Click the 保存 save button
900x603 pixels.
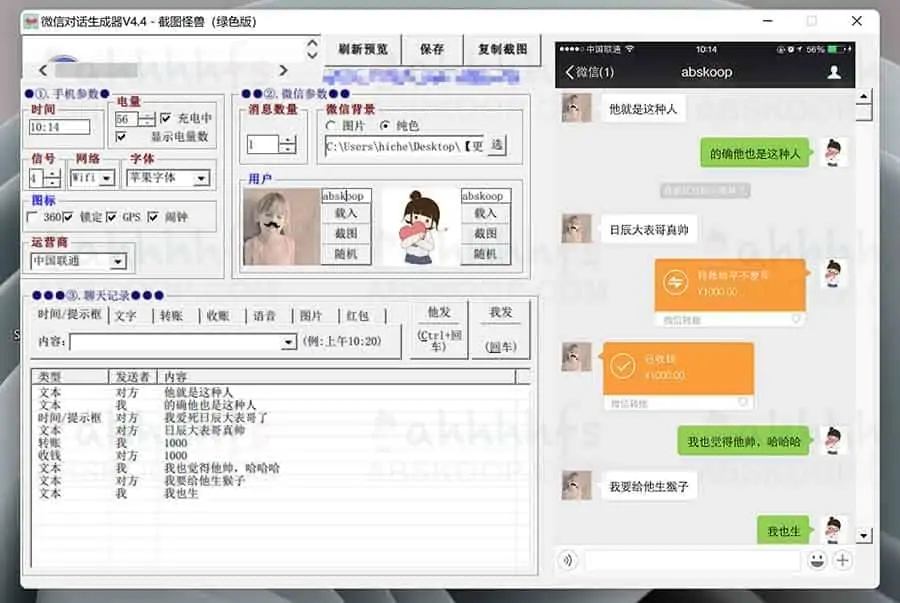click(x=432, y=49)
